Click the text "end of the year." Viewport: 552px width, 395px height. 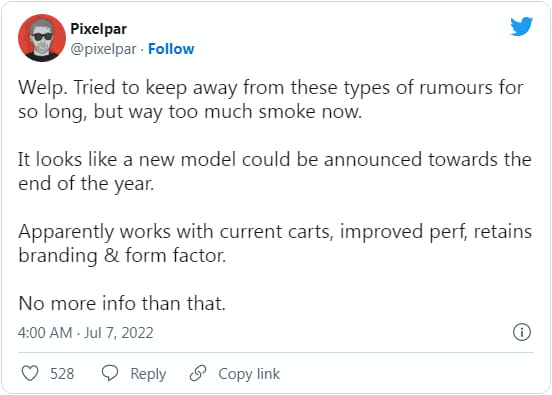86,184
